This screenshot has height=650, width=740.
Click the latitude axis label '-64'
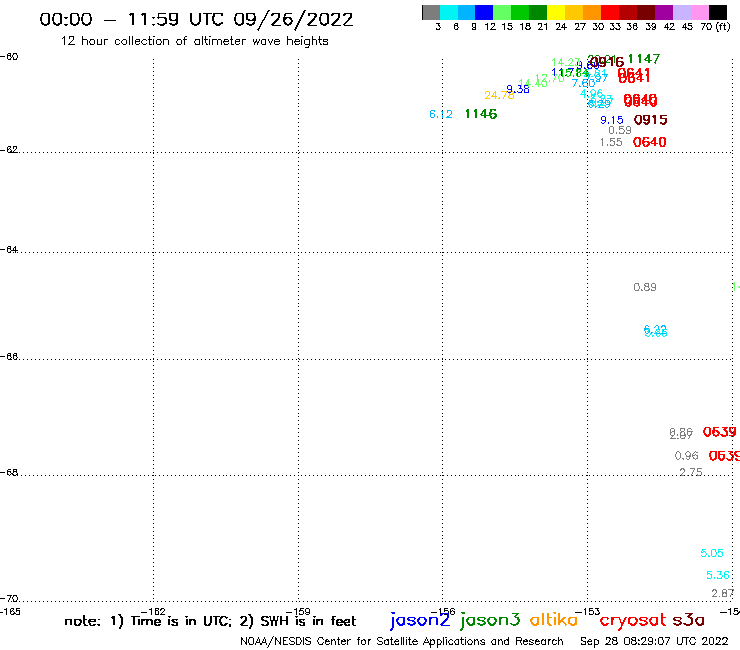click(x=9, y=250)
